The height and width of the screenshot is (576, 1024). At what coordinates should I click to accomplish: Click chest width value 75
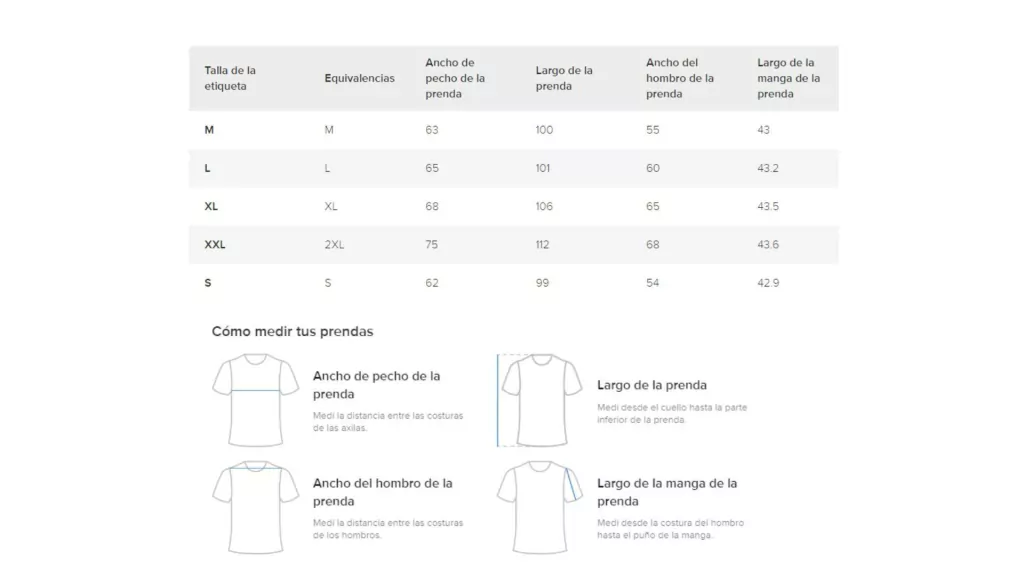tap(432, 244)
